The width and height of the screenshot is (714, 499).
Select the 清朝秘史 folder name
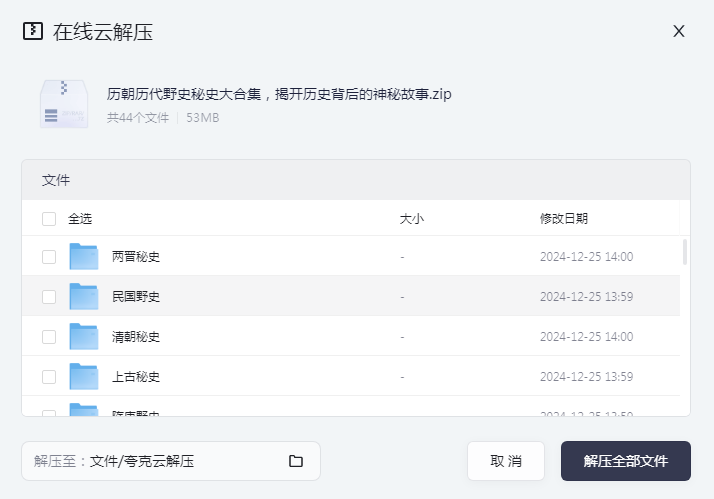[x=136, y=337]
